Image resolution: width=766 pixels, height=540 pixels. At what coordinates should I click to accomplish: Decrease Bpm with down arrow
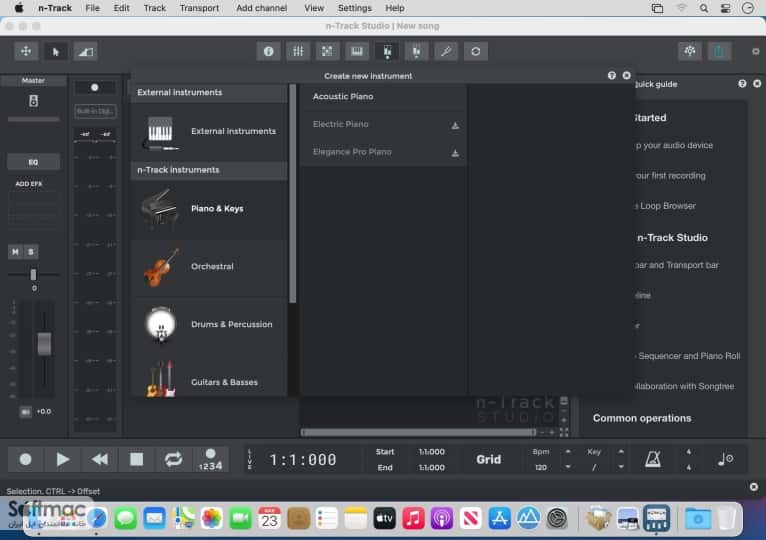point(568,467)
